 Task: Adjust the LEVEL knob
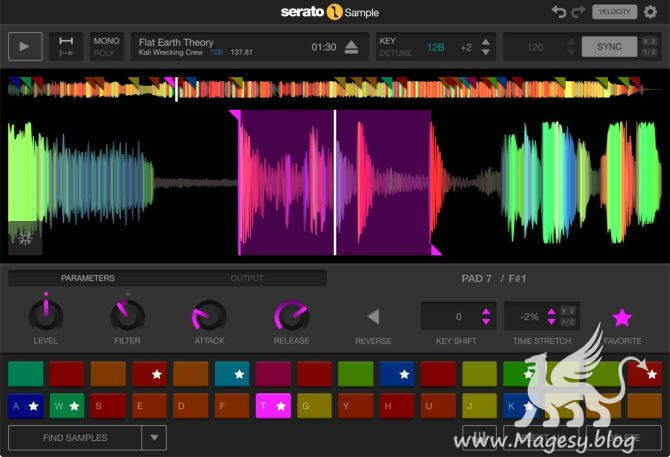click(46, 315)
